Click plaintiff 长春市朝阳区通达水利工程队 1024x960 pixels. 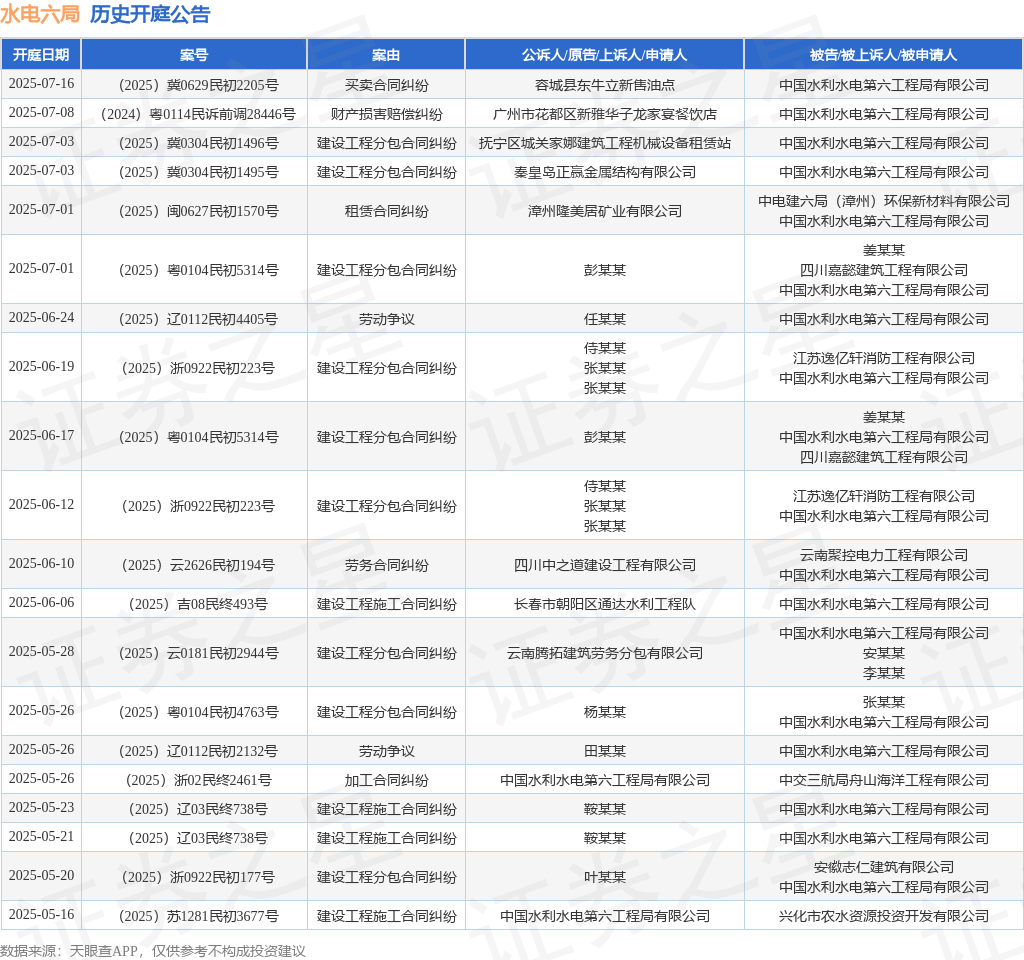point(604,605)
